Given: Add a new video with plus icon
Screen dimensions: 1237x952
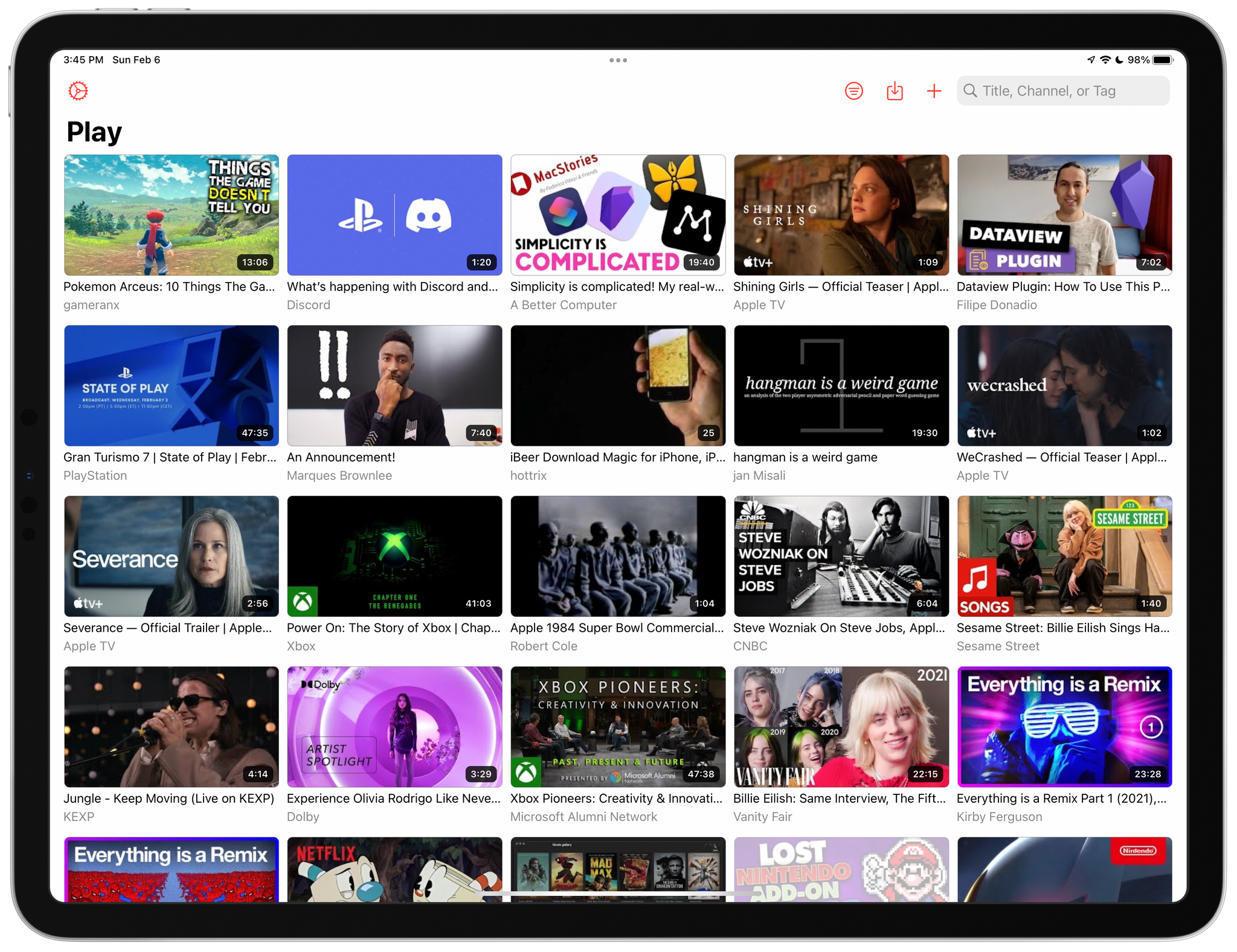Looking at the screenshot, I should (x=934, y=91).
